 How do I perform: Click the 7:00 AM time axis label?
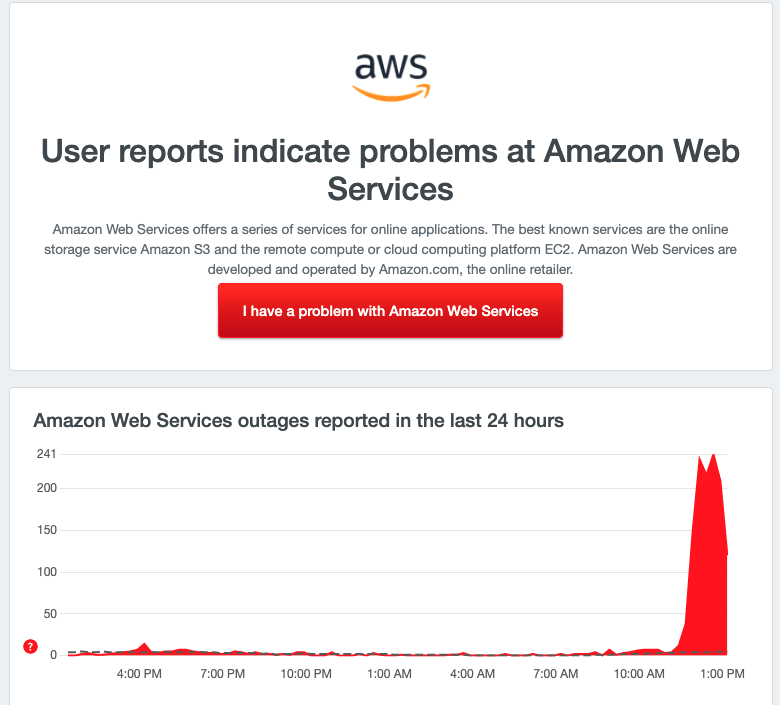pyautogui.click(x=556, y=674)
